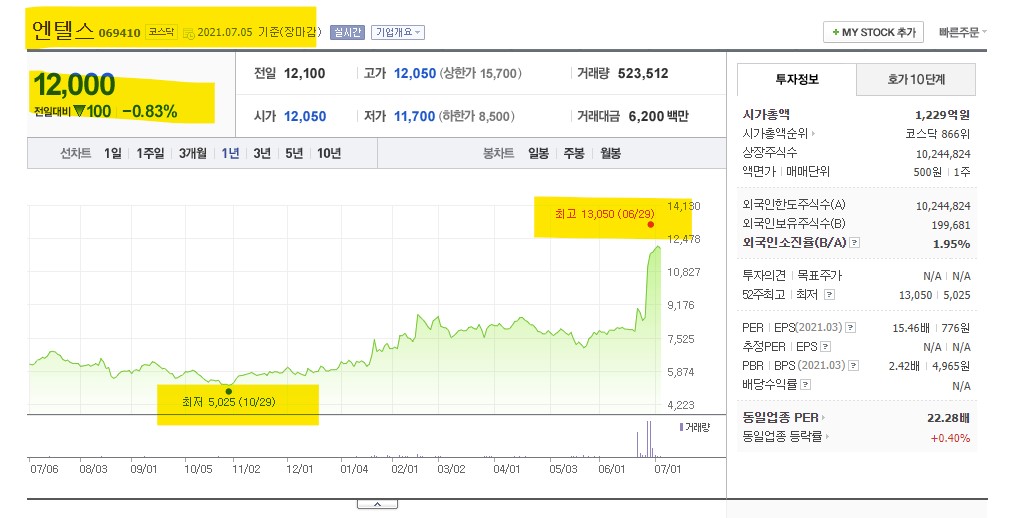
Task: Click the 저가 value 11,700
Action: pyautogui.click(x=414, y=117)
